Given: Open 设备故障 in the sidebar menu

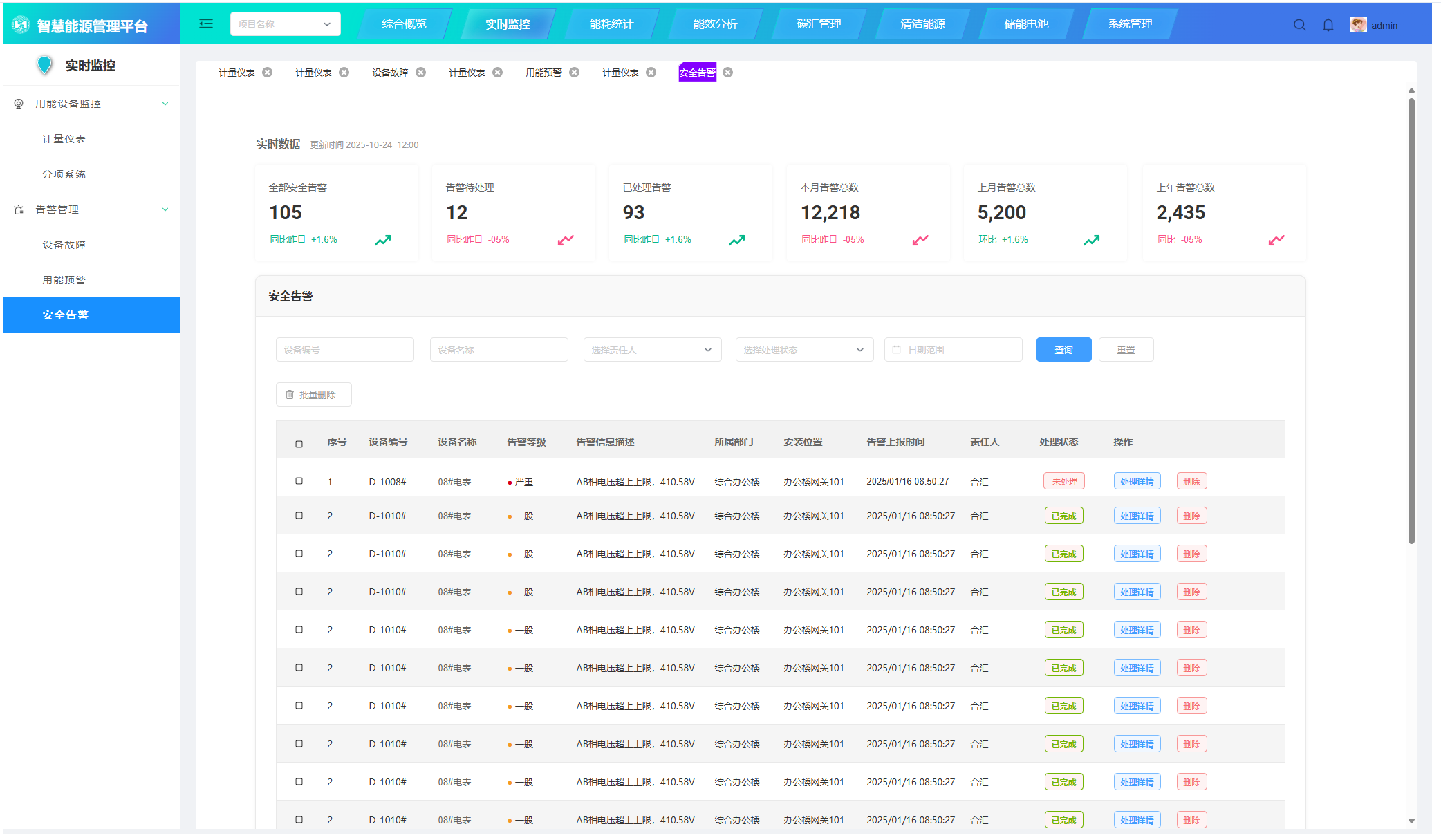Looking at the screenshot, I should (x=64, y=245).
